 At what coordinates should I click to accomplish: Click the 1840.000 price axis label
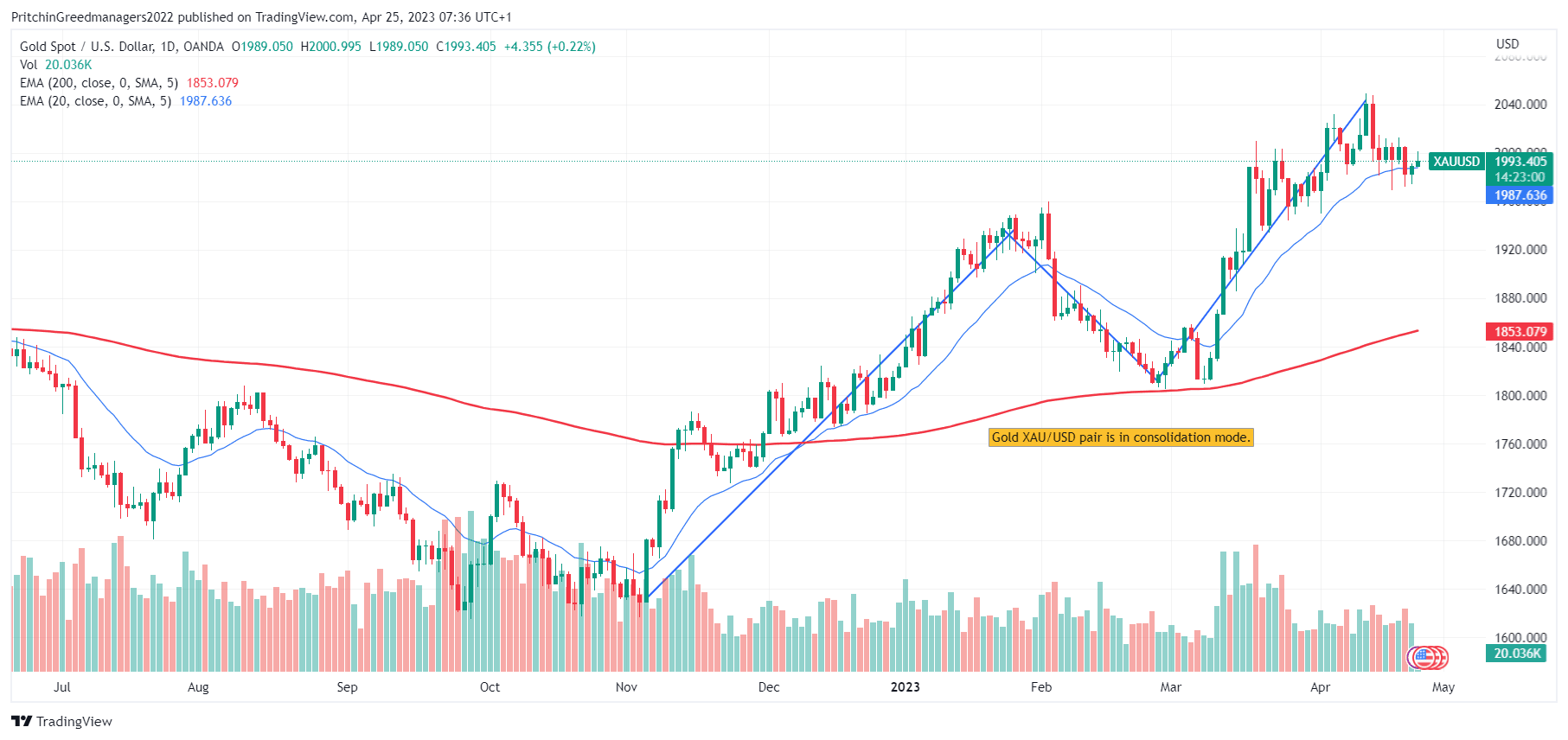[1520, 348]
